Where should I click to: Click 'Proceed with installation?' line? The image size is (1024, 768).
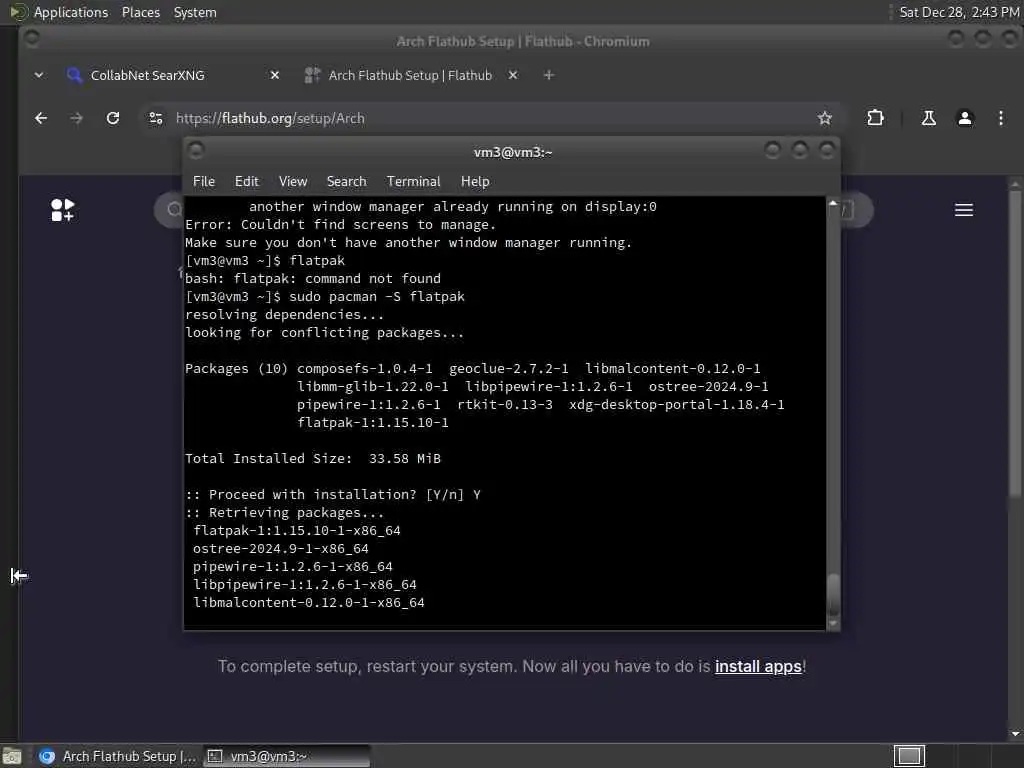pyautogui.click(x=333, y=494)
